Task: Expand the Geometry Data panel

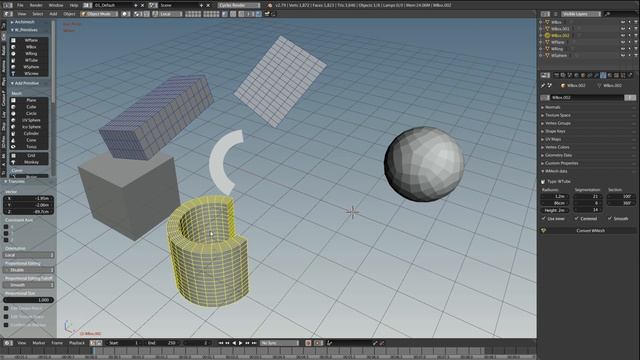Action: pos(558,155)
